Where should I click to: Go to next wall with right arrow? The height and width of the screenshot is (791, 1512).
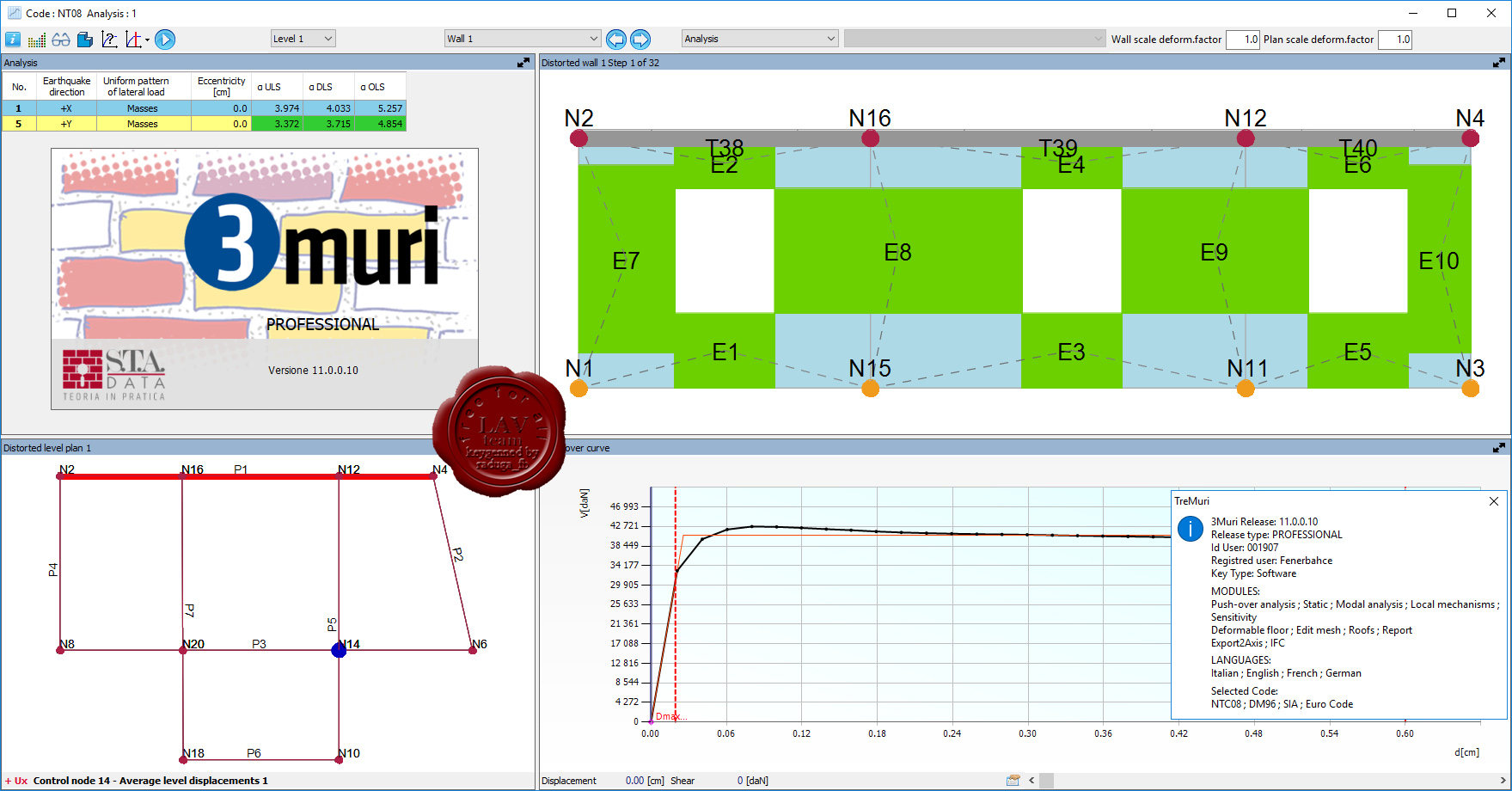640,40
